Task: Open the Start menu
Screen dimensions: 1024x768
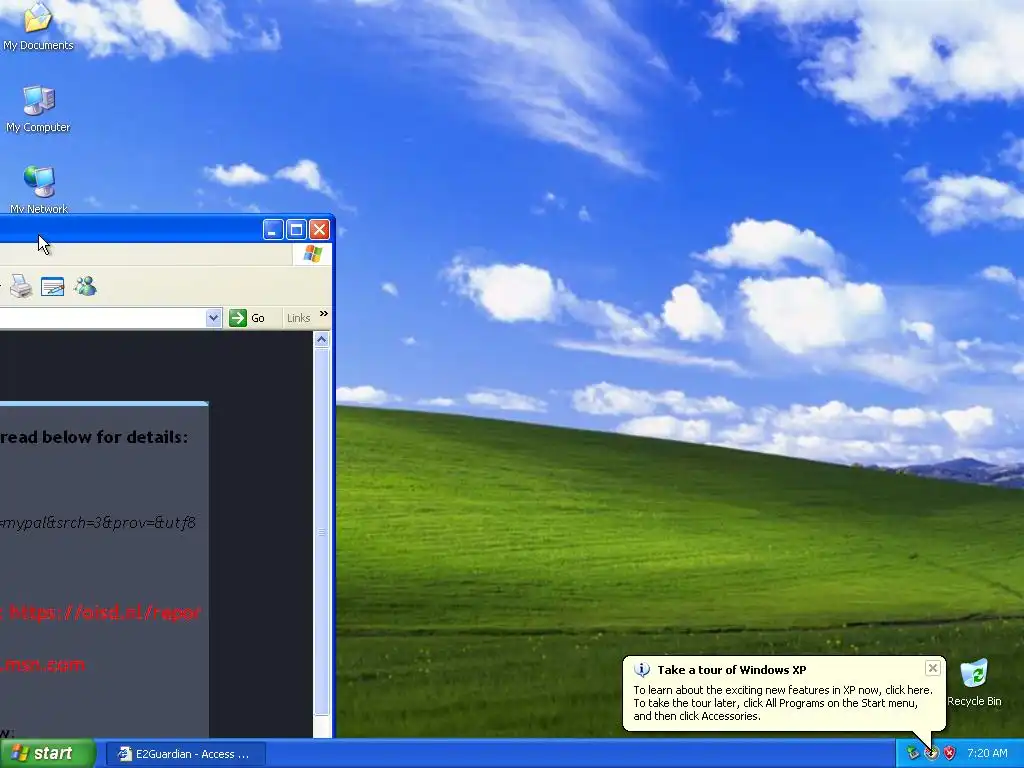Action: coord(47,753)
